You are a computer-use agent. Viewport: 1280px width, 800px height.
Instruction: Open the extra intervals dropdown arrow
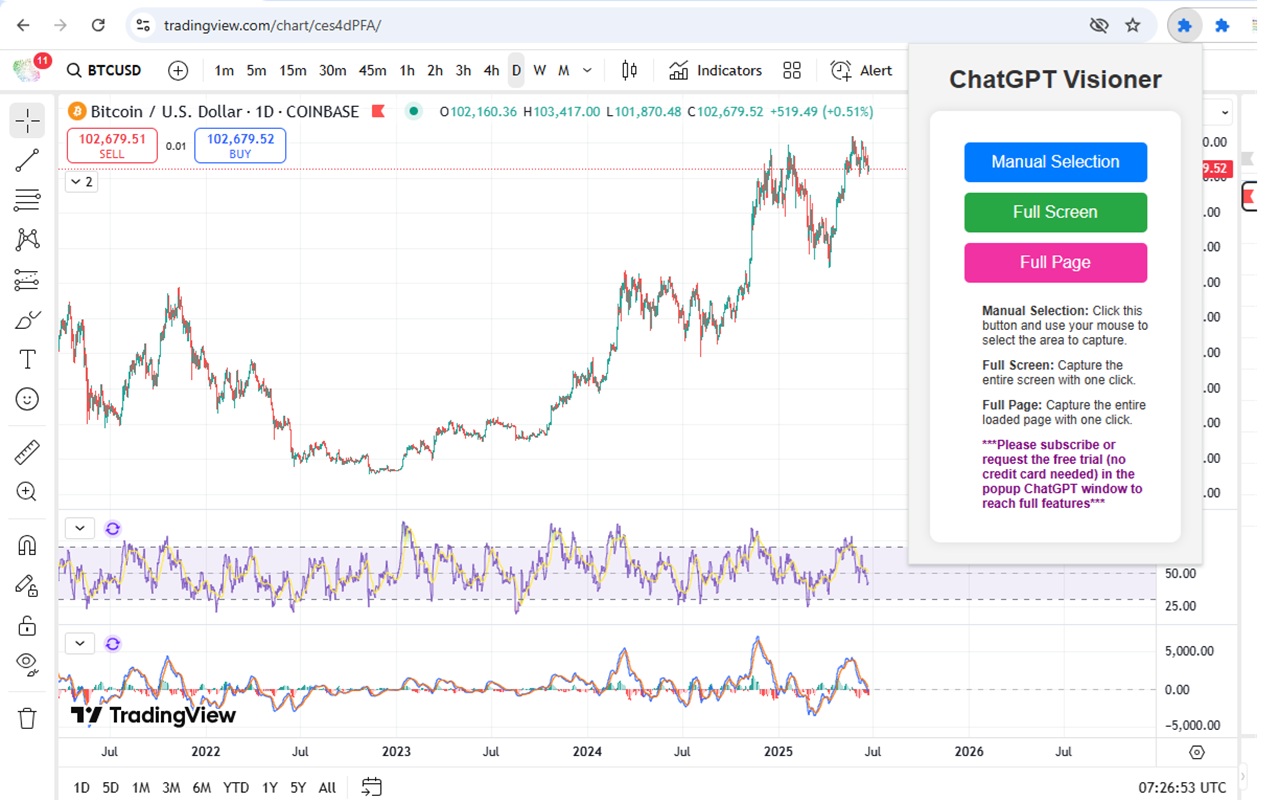pyautogui.click(x=587, y=70)
